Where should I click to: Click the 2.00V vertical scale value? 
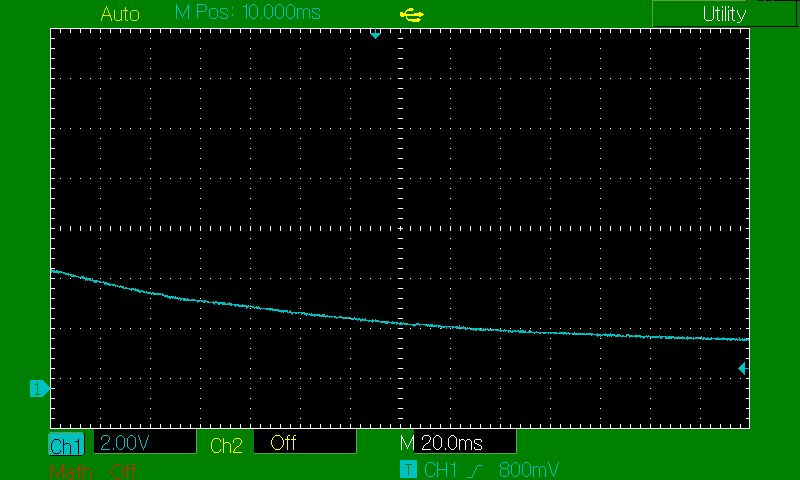pos(145,442)
